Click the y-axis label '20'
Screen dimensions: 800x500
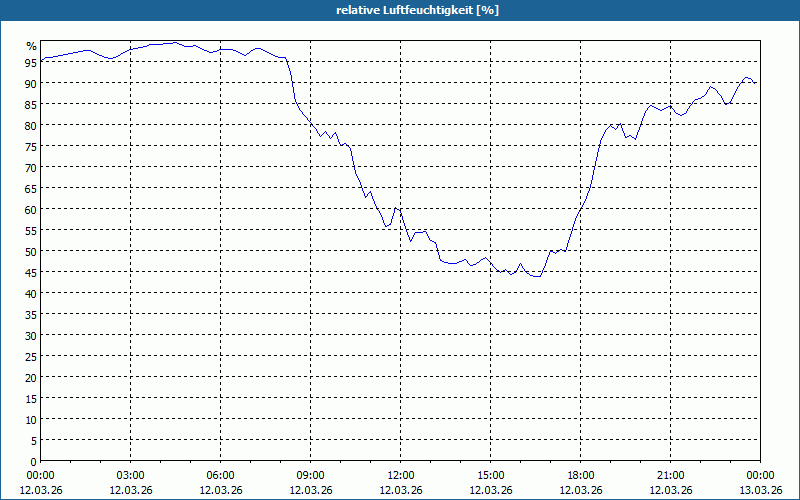click(31, 378)
